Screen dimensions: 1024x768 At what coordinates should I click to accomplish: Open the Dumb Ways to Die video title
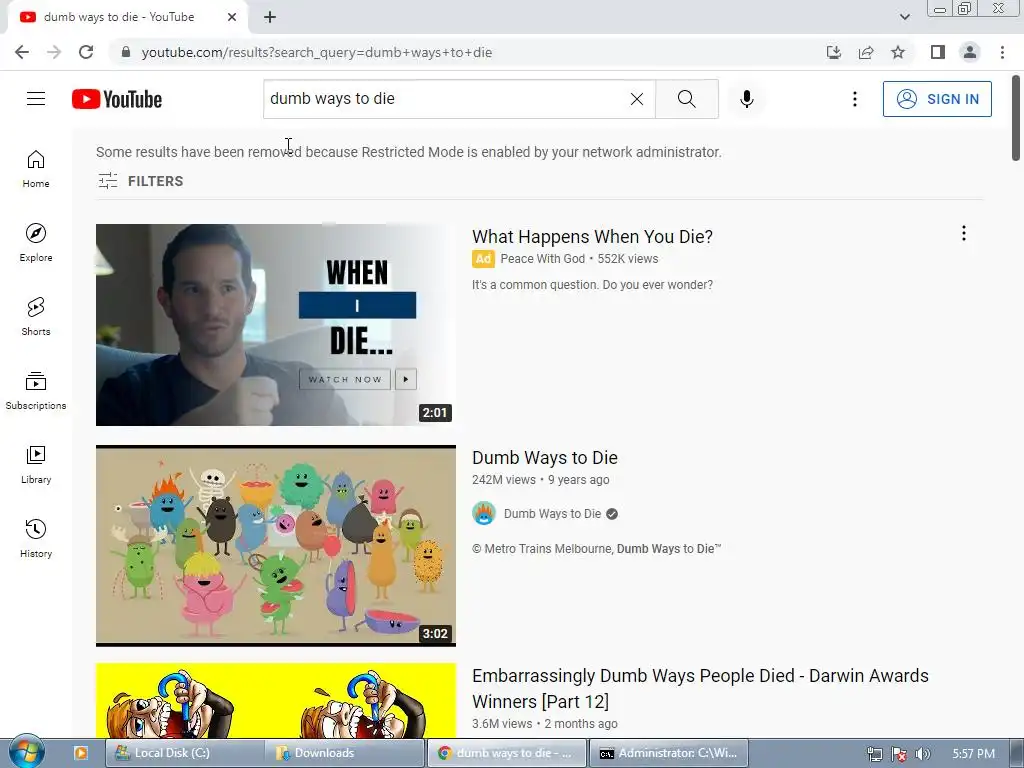[545, 458]
